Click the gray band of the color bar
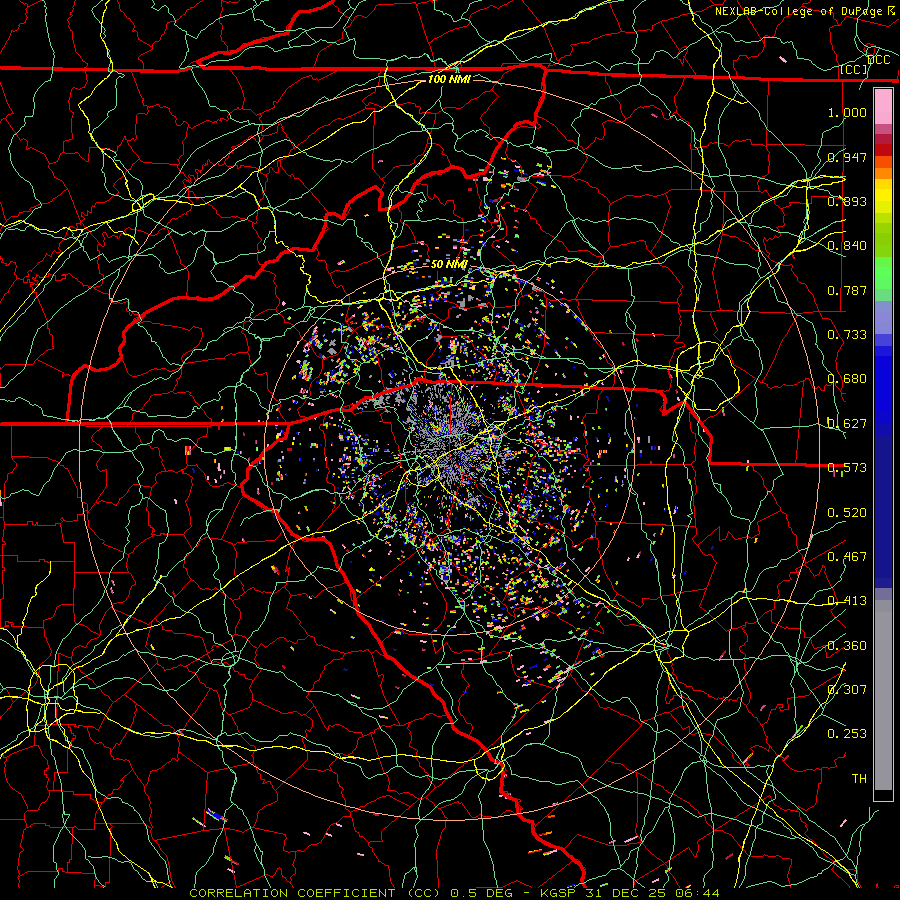Viewport: 900px width, 900px height. click(883, 695)
